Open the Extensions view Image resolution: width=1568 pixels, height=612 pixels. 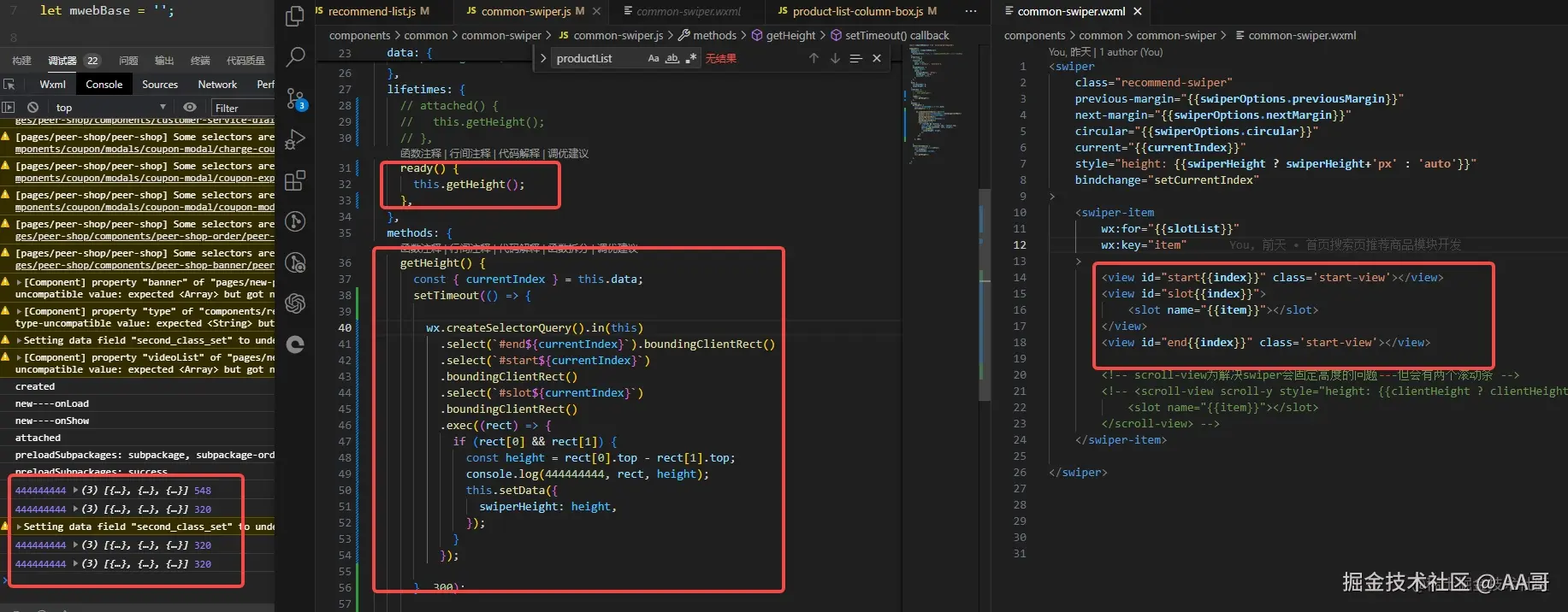[295, 180]
